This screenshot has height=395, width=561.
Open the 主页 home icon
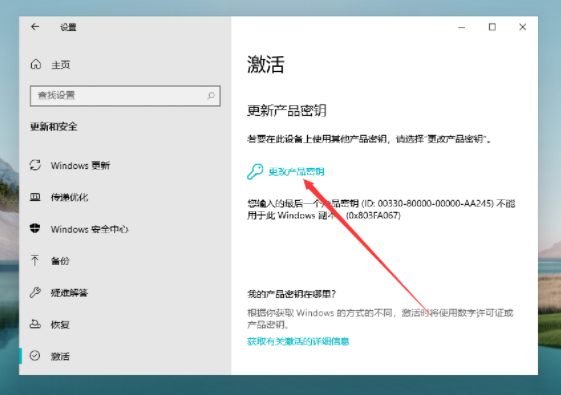pyautogui.click(x=36, y=64)
